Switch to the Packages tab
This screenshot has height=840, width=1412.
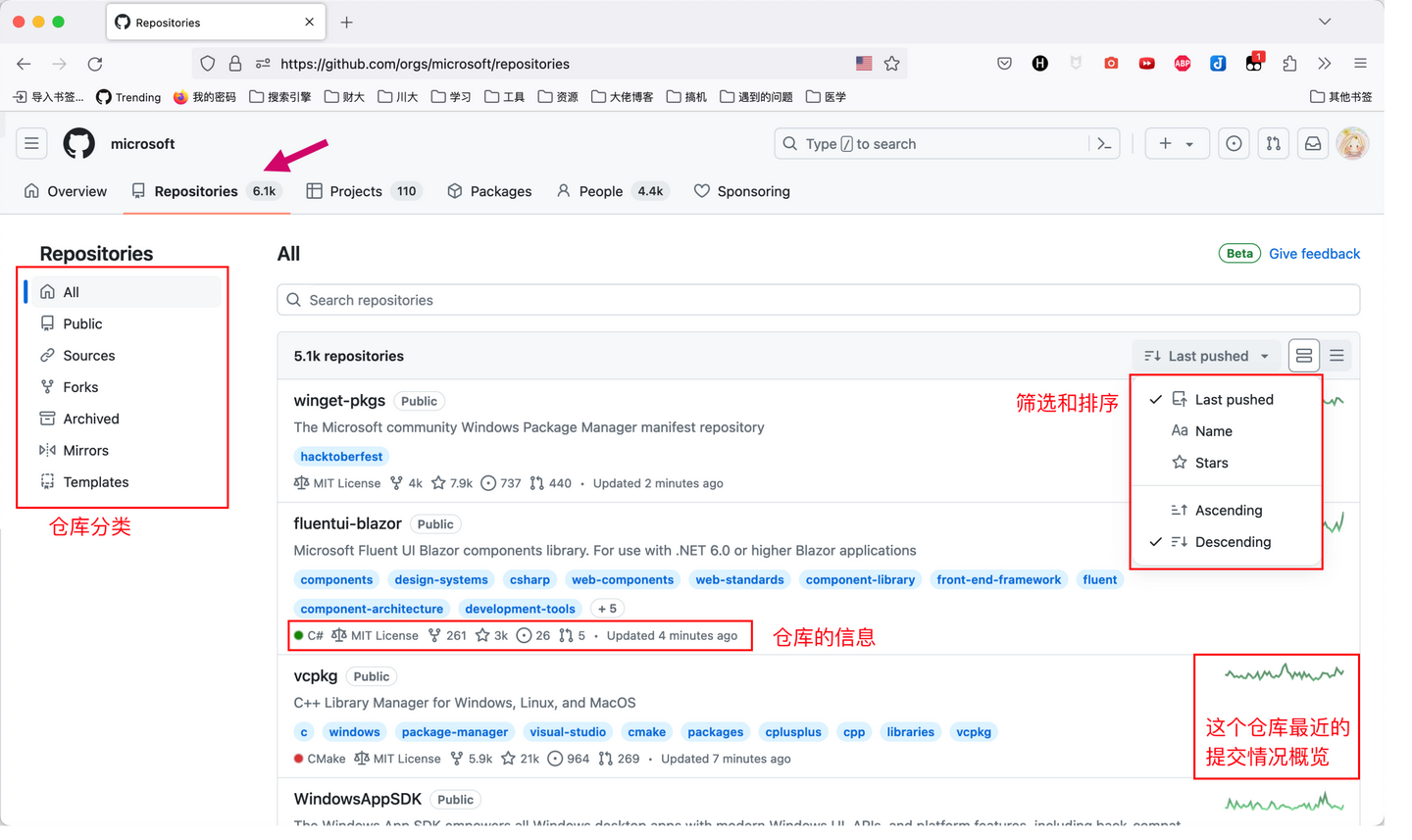[x=489, y=191]
